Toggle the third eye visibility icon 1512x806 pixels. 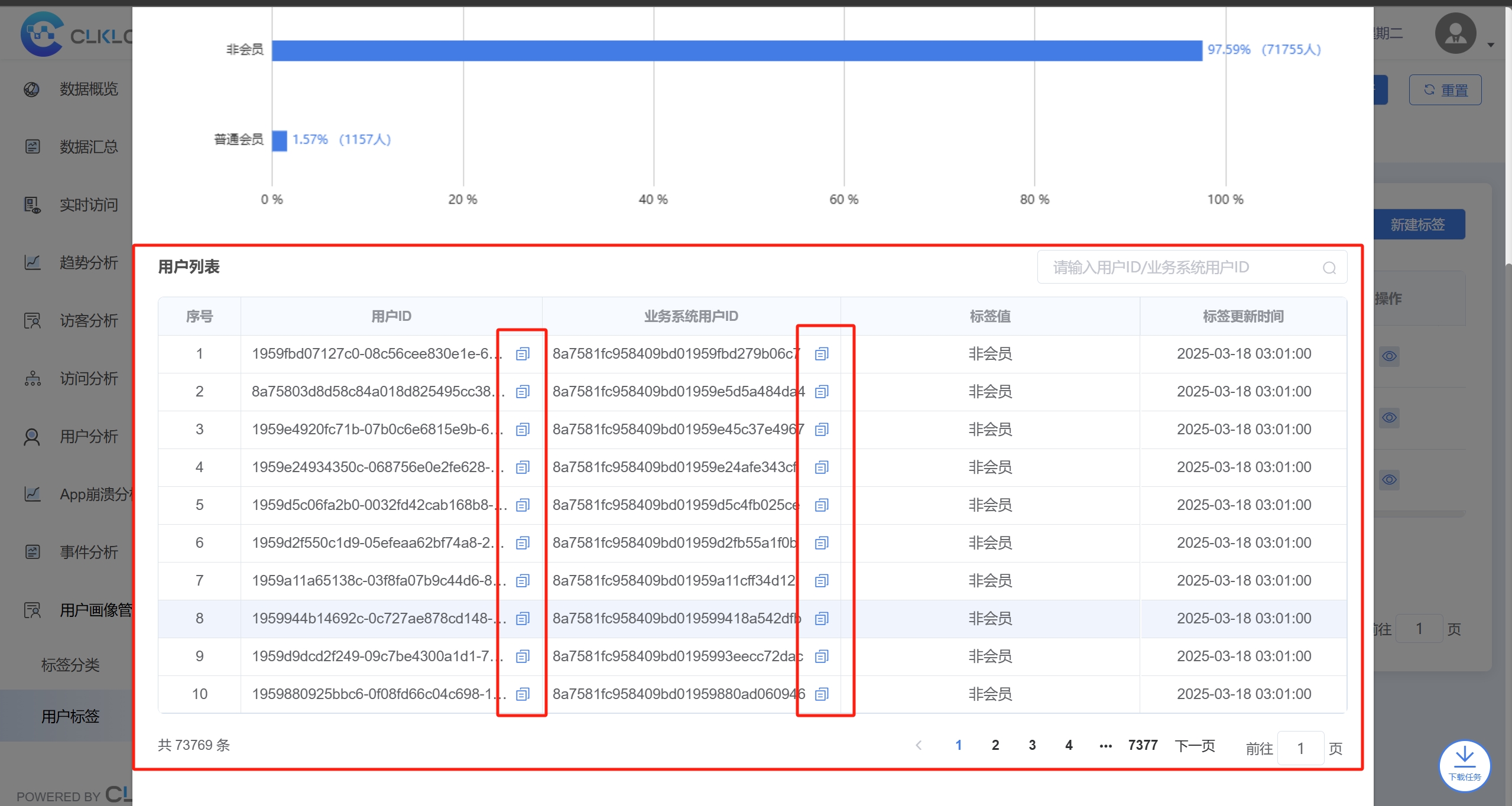coord(1390,479)
